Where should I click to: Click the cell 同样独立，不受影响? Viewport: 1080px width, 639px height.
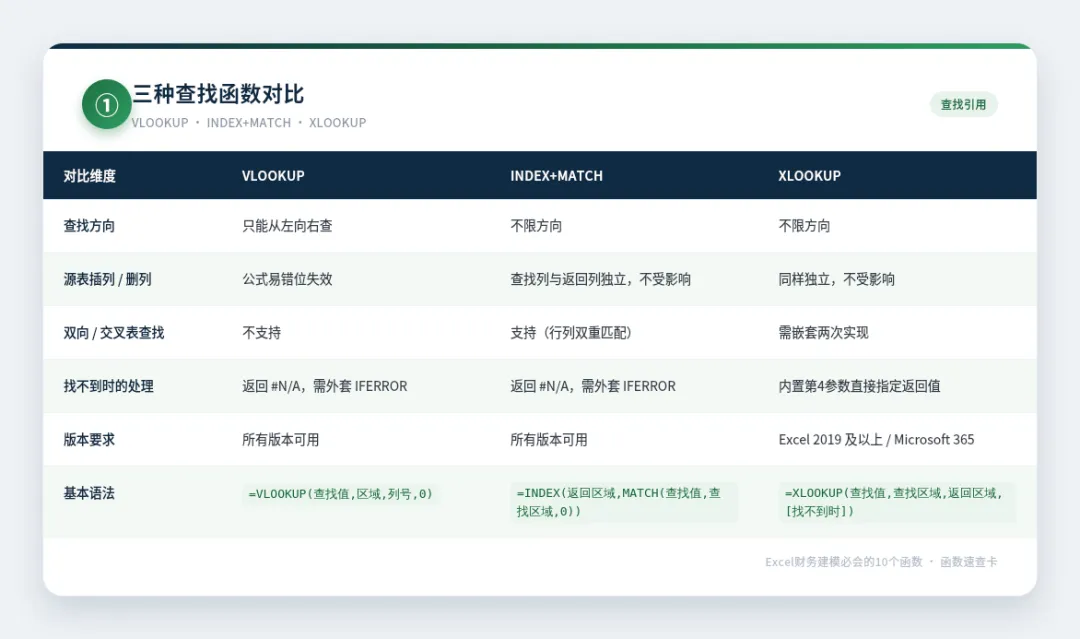(x=836, y=279)
